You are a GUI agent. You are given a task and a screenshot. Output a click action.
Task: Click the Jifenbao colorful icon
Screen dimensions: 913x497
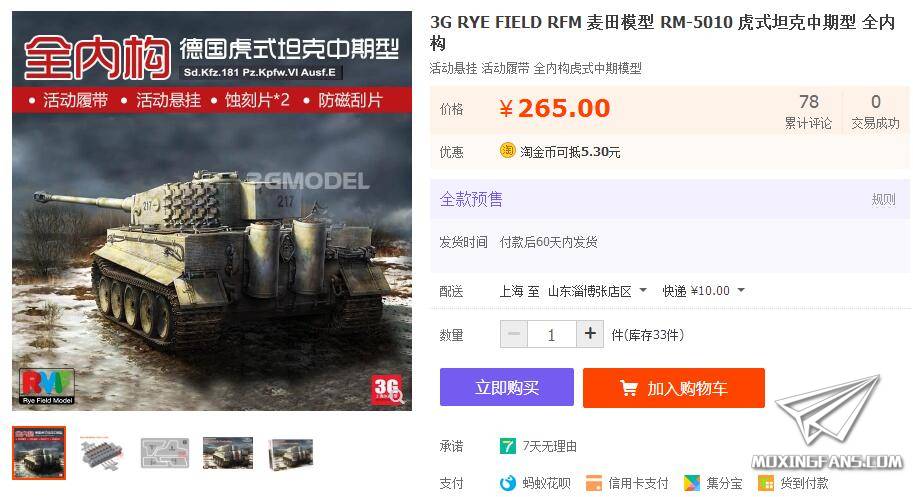[692, 483]
